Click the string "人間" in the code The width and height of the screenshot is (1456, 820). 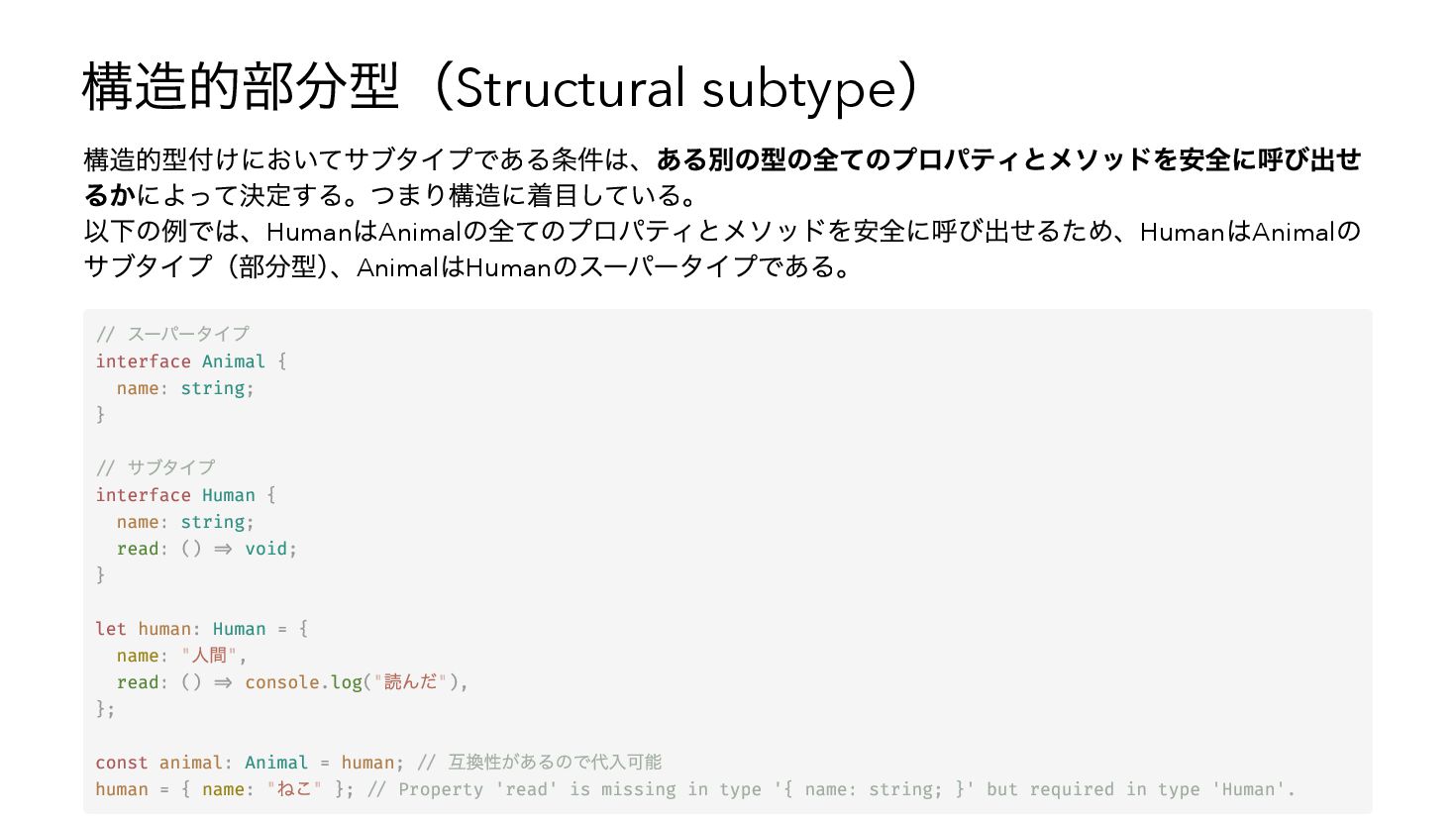tap(209, 656)
